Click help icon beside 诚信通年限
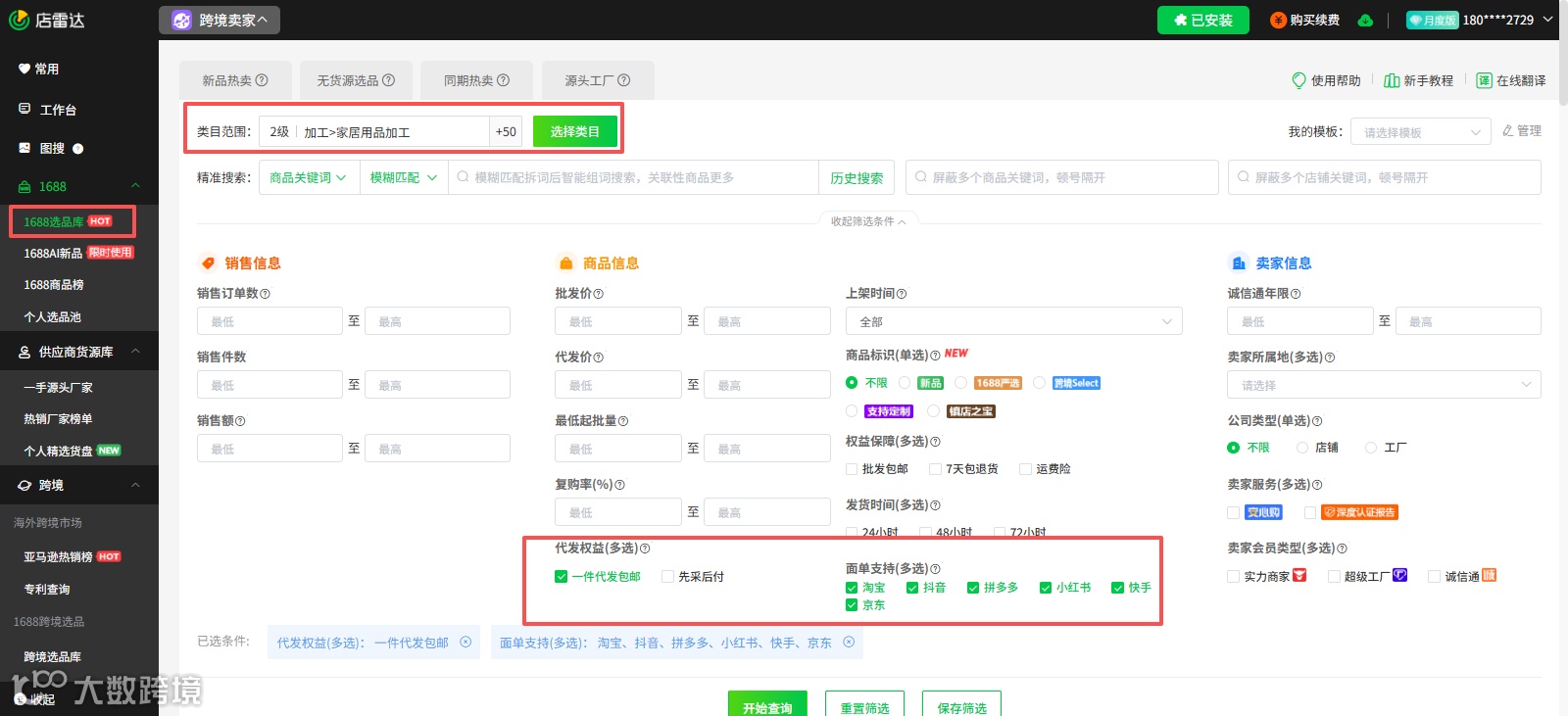1568x716 pixels. click(x=1296, y=294)
